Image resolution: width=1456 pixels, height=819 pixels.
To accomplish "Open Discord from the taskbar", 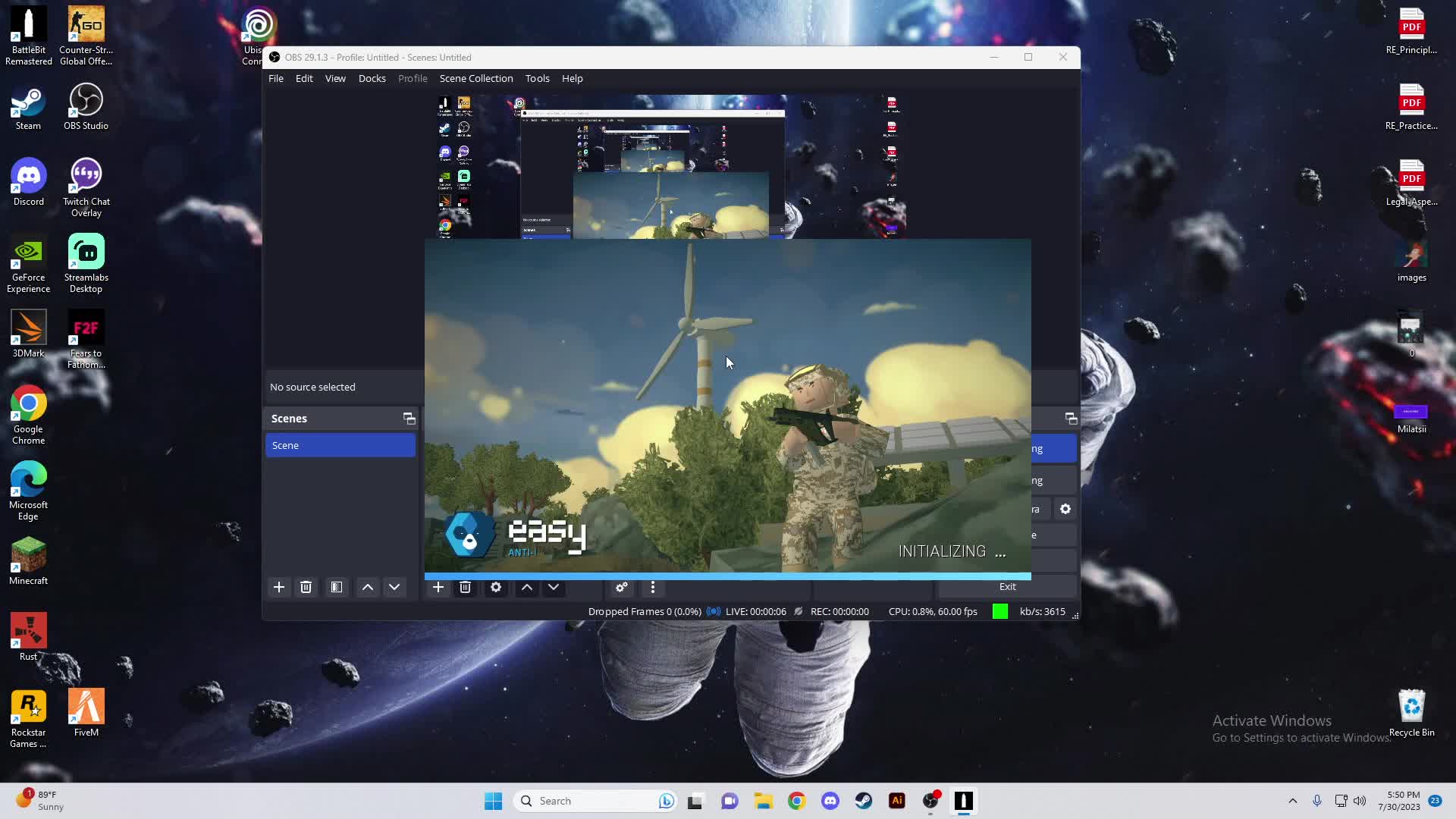I will click(x=830, y=801).
